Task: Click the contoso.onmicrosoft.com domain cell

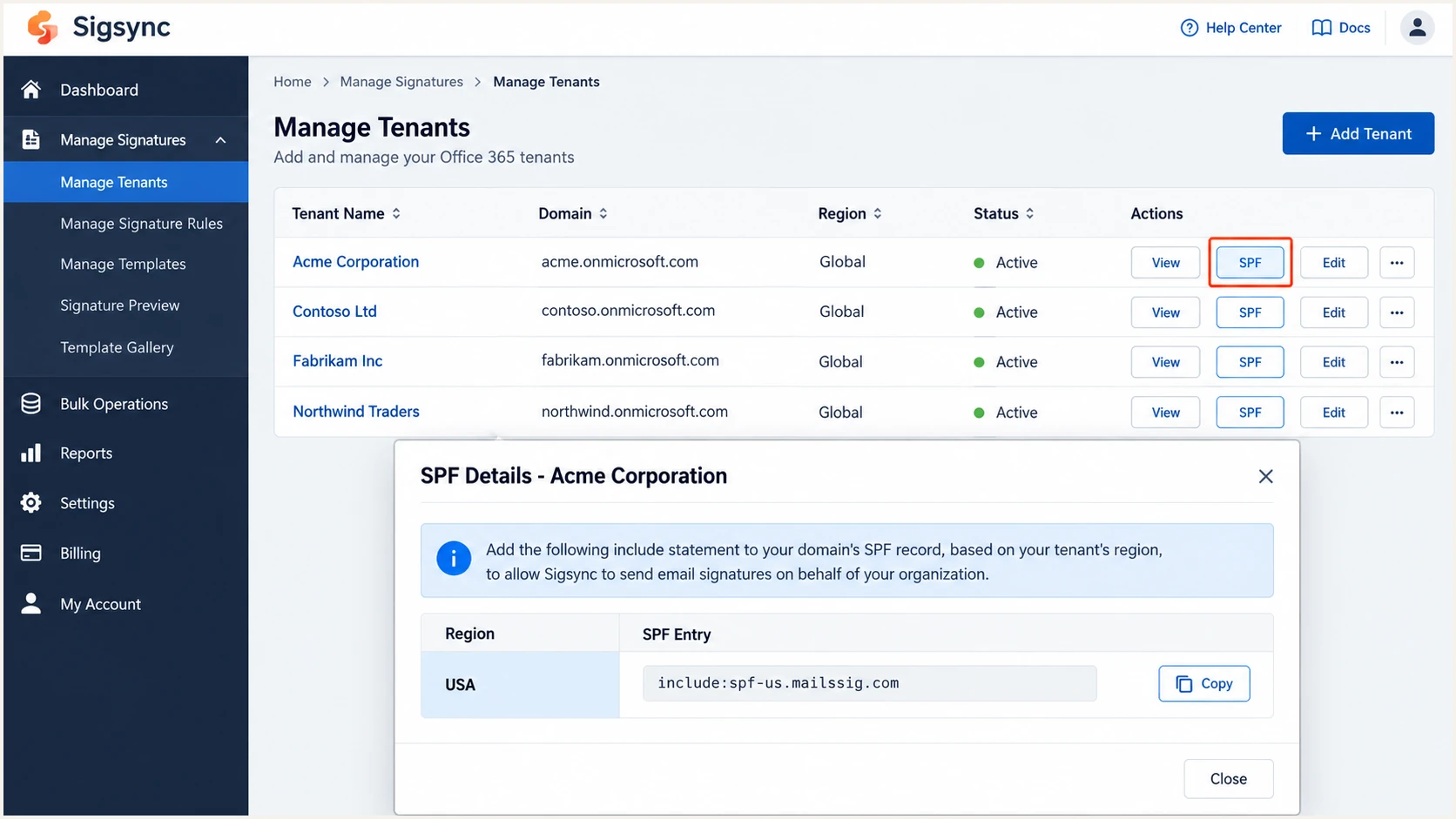Action: click(x=628, y=311)
